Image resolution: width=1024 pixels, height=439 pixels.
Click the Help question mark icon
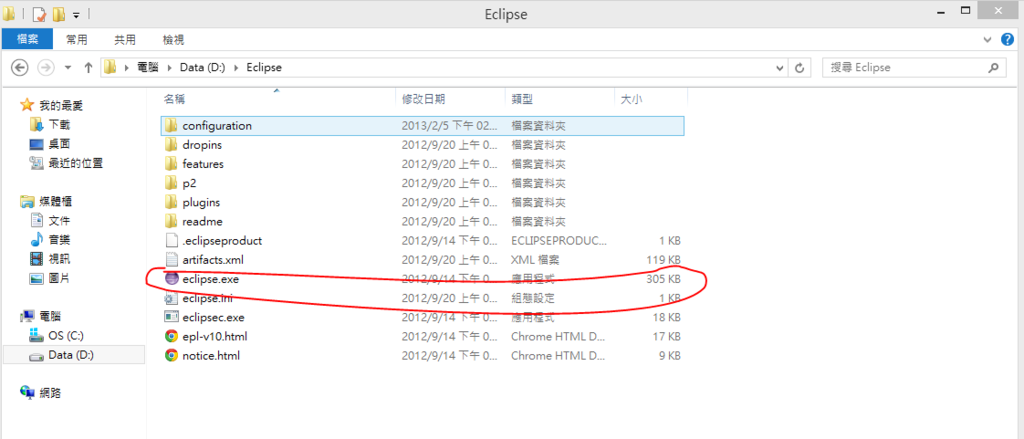coord(1008,40)
